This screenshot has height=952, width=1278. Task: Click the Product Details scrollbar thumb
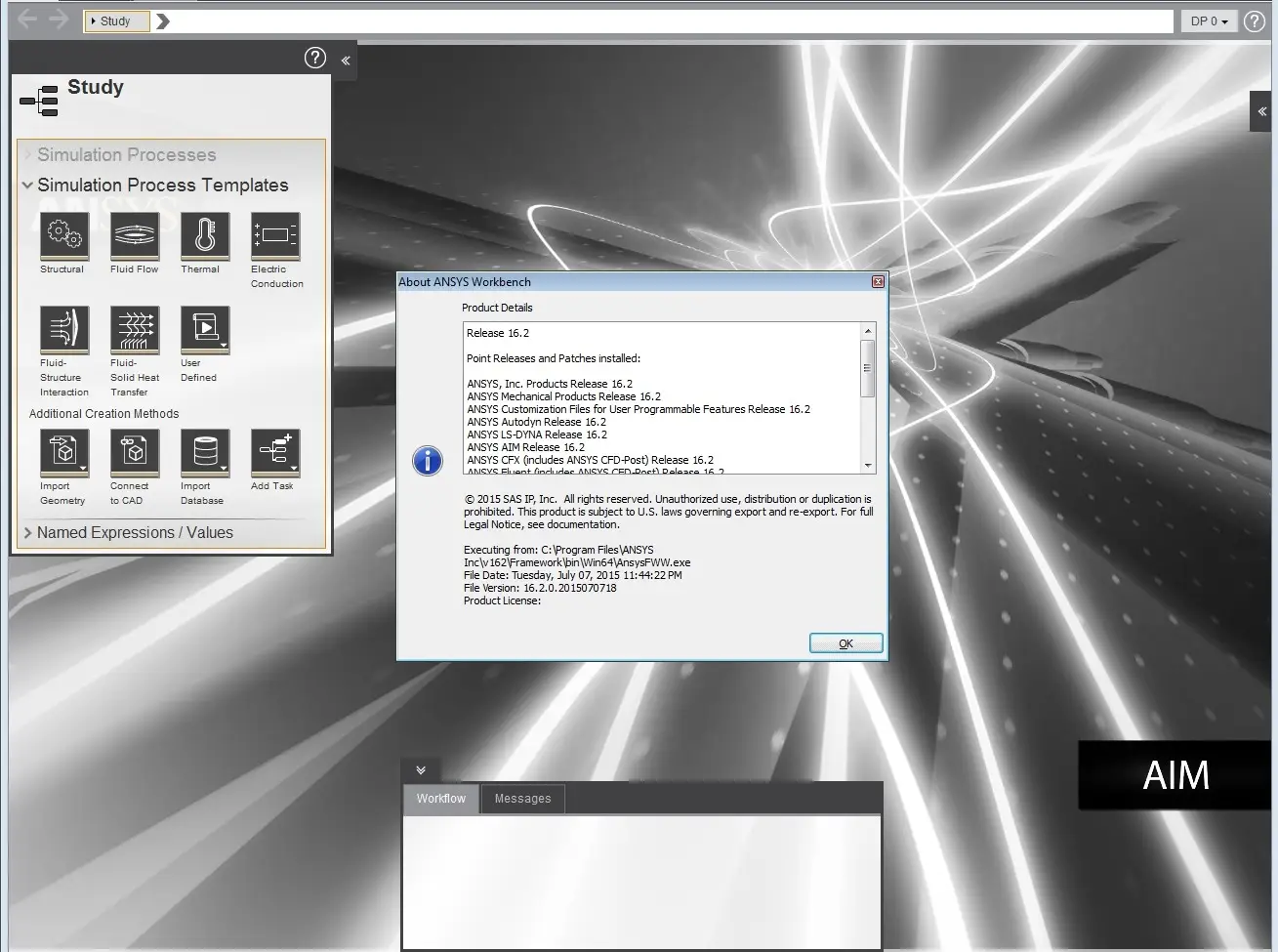[x=868, y=368]
